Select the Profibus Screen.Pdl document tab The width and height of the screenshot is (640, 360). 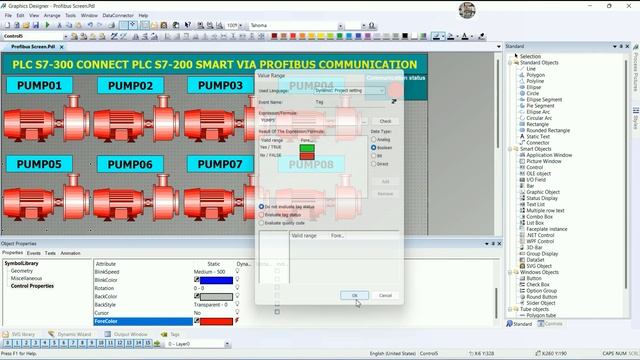click(x=33, y=47)
